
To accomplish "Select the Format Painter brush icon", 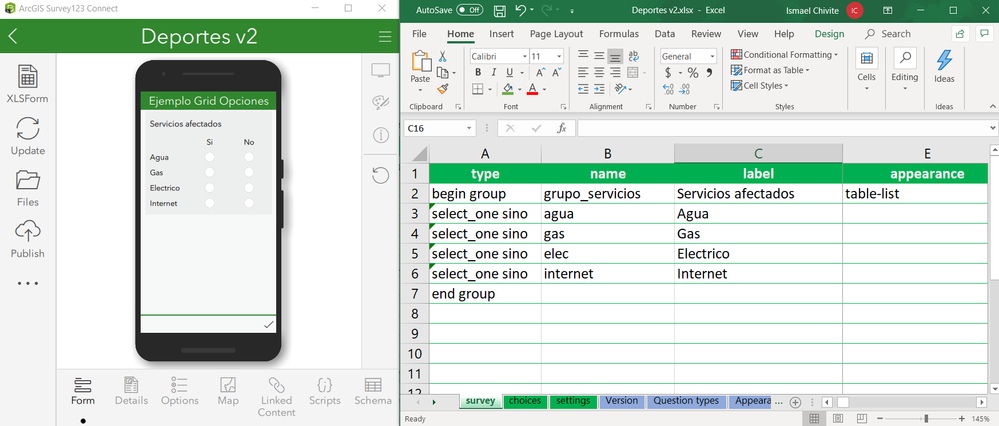I will [443, 89].
